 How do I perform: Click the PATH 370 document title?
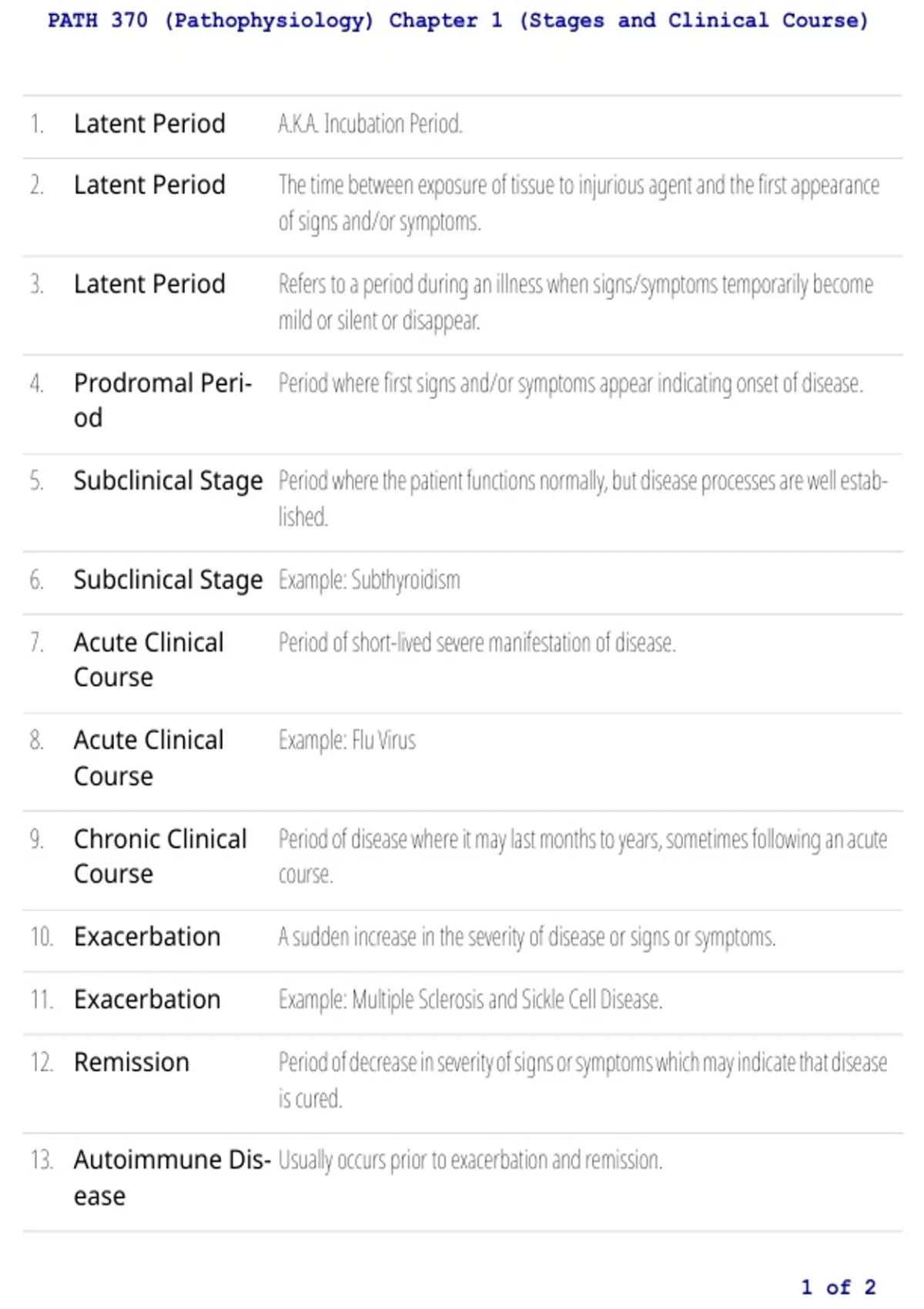tap(458, 21)
